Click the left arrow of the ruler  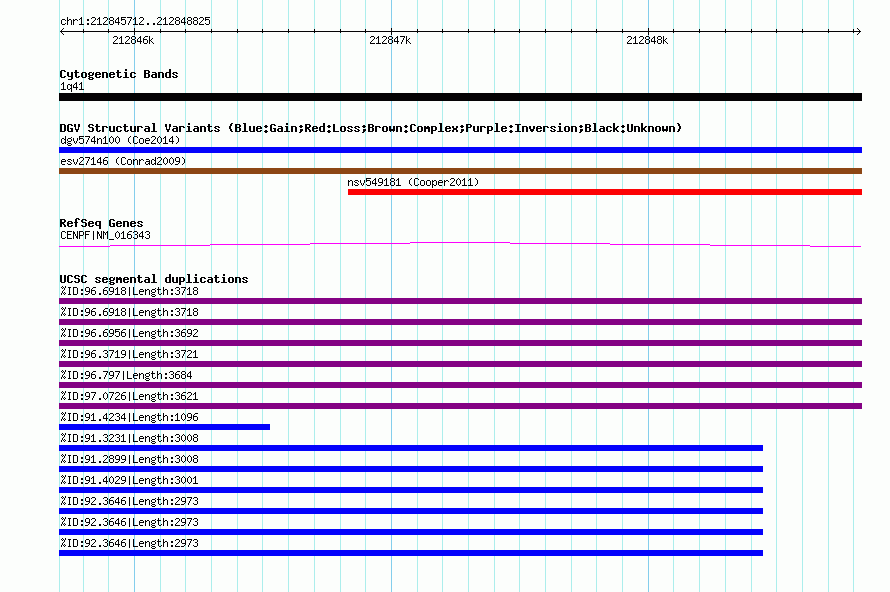point(62,31)
